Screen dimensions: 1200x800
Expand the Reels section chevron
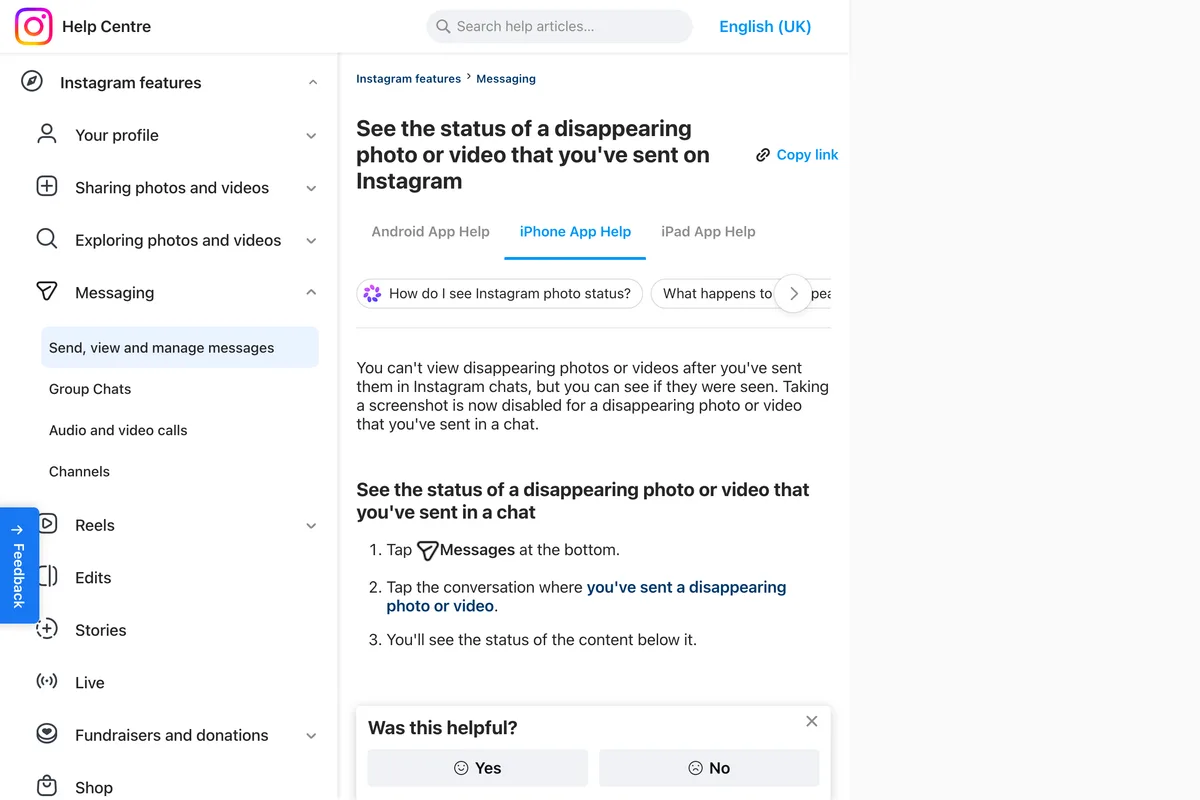311,526
